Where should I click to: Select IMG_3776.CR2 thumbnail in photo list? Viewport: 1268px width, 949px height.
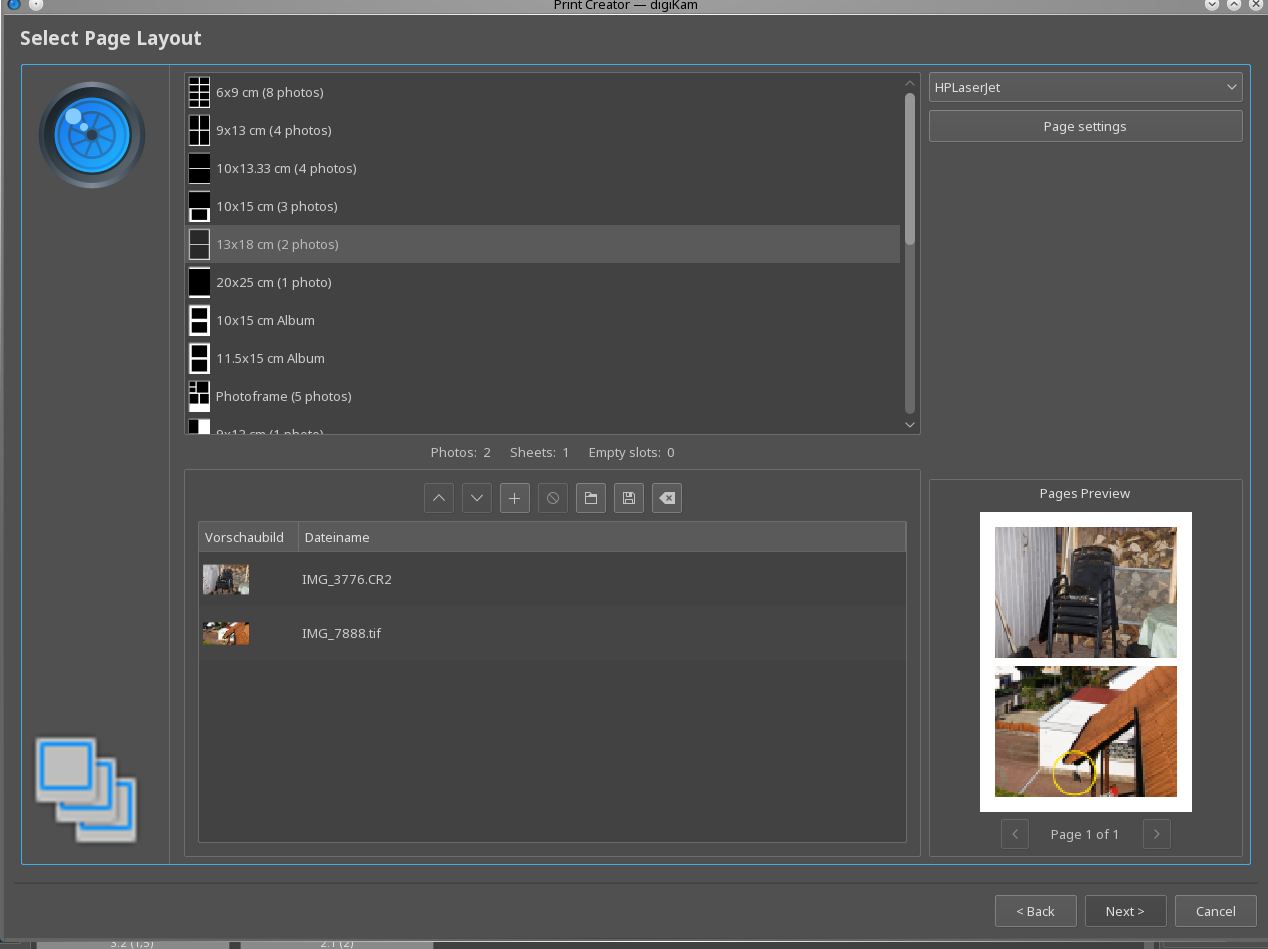[x=226, y=579]
